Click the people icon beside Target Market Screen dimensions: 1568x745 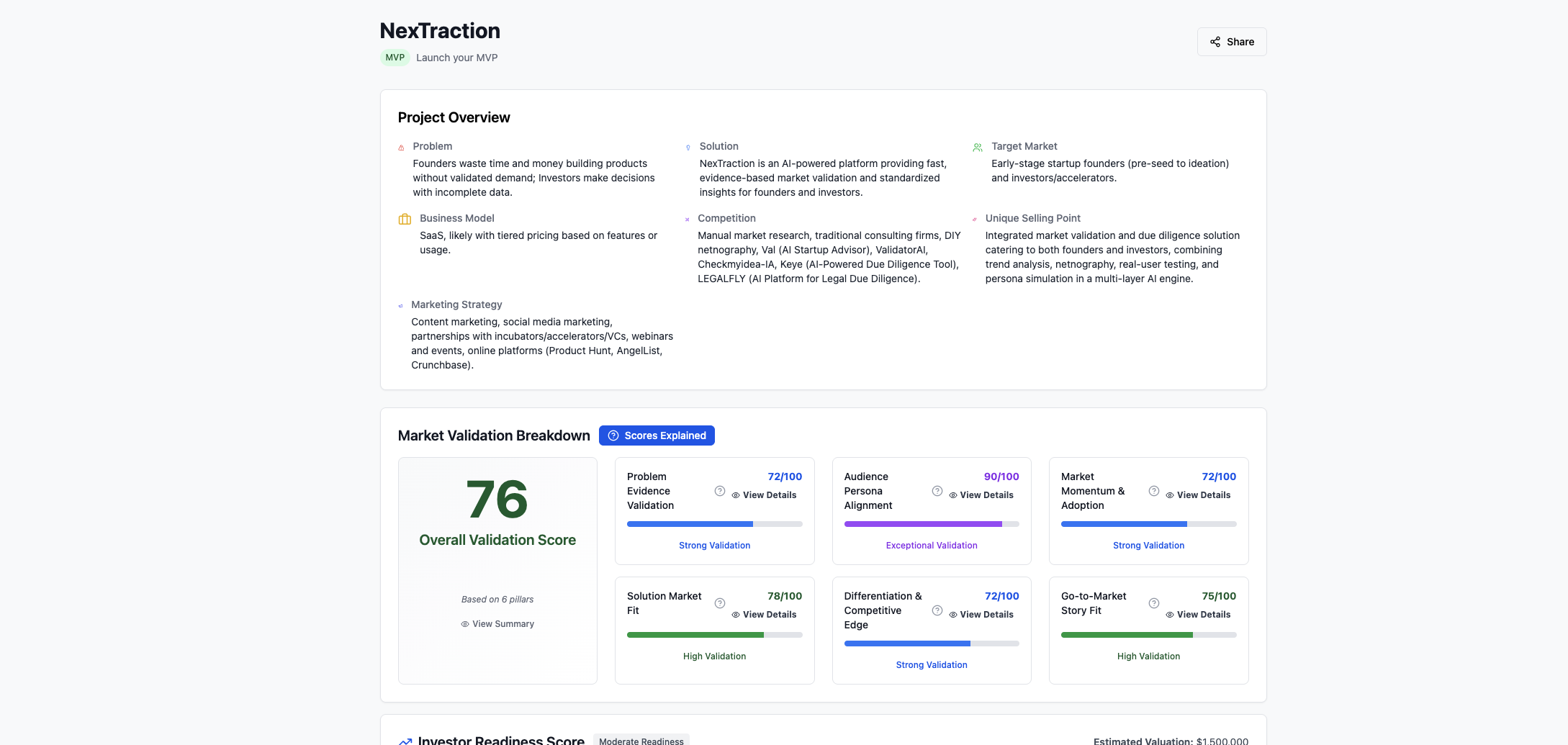click(x=977, y=147)
